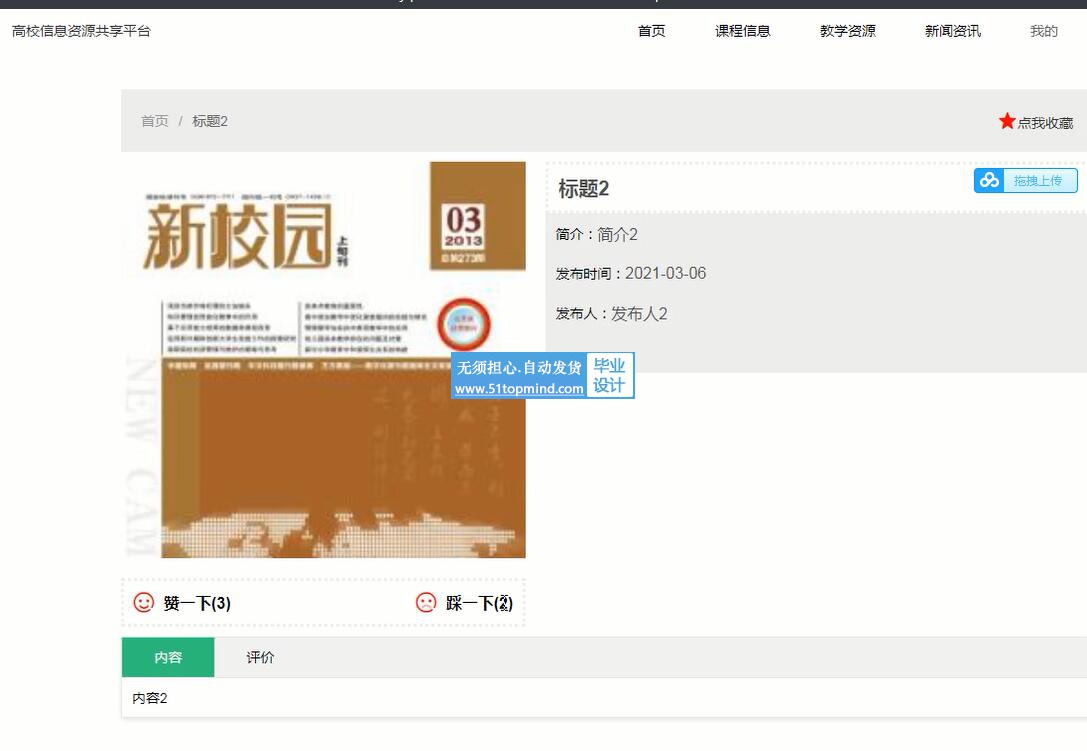The height and width of the screenshot is (751, 1087).
Task: Open 首页 in the top navigation
Action: coord(651,31)
